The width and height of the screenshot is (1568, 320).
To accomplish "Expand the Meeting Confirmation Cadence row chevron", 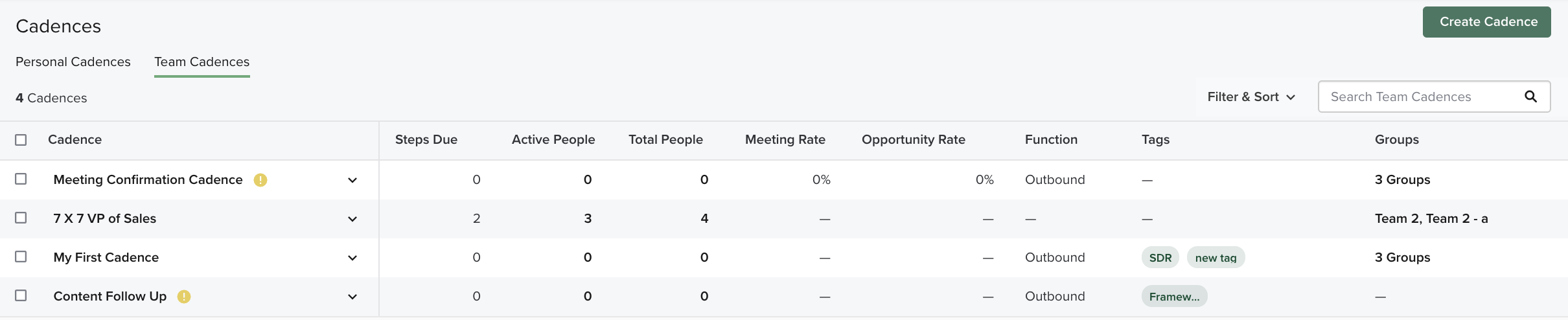I will tap(352, 180).
